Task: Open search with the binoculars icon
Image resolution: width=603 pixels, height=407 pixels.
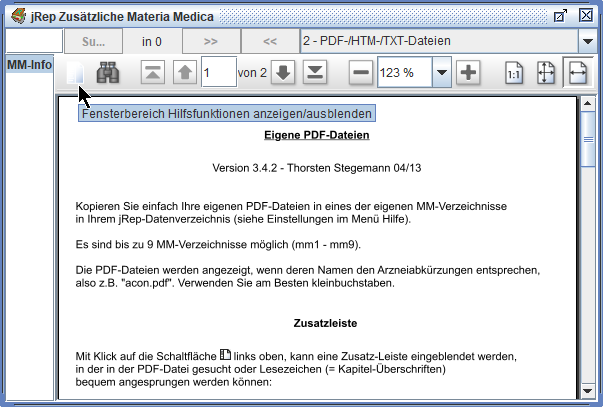Action: coord(108,73)
